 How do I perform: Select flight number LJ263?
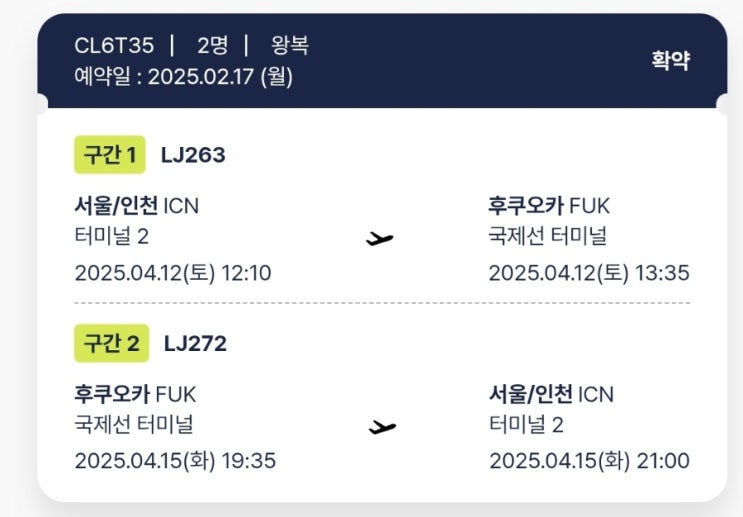coord(193,155)
